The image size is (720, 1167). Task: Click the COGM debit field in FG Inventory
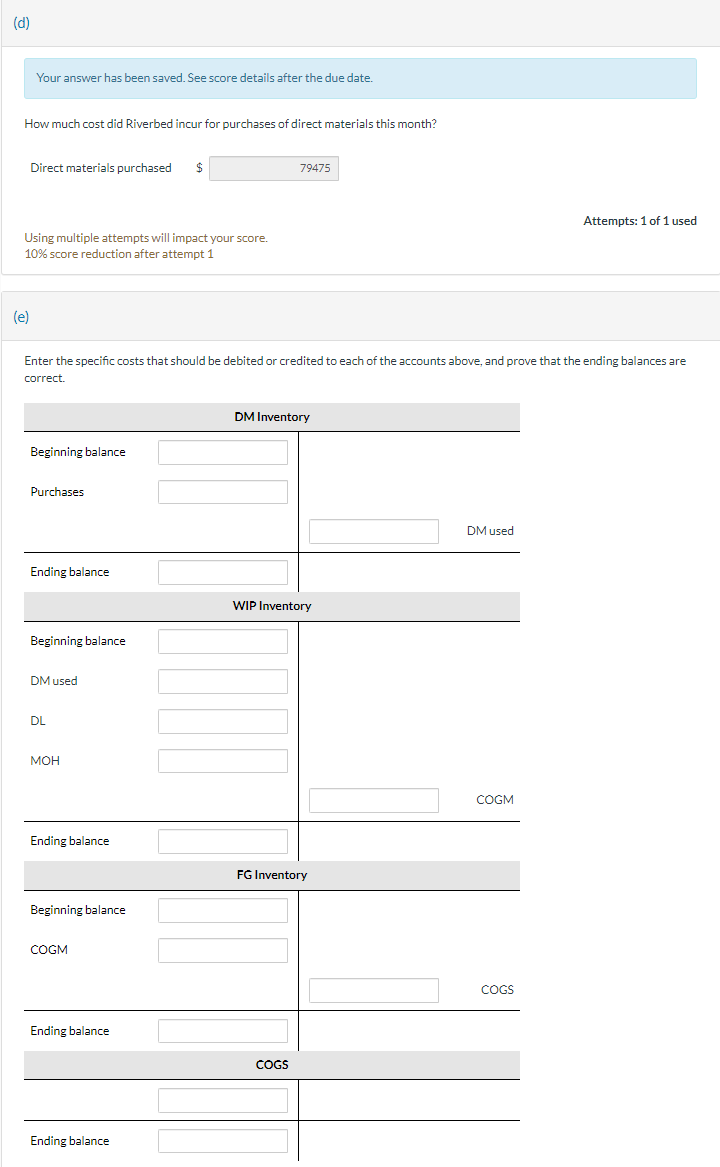coord(222,949)
